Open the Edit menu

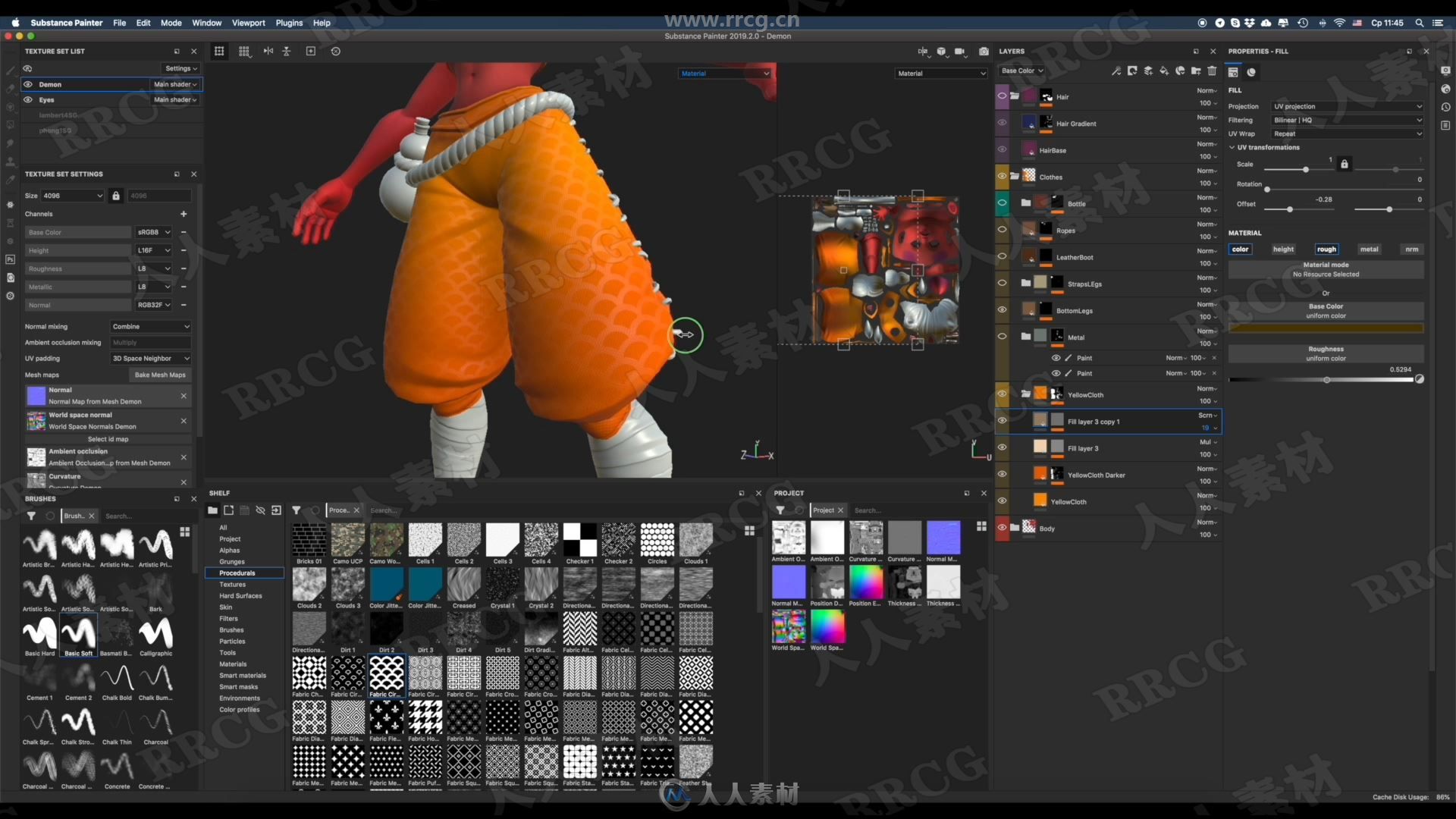click(143, 23)
